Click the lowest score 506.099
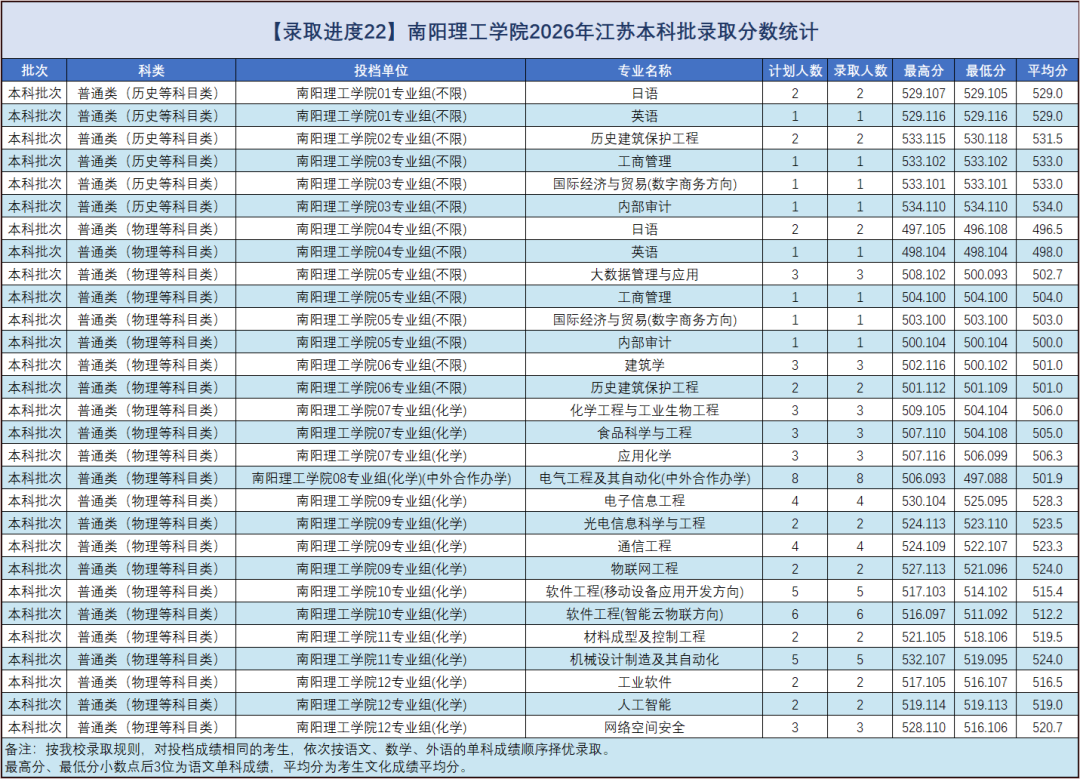Viewport: 1080px width, 779px height. [986, 455]
